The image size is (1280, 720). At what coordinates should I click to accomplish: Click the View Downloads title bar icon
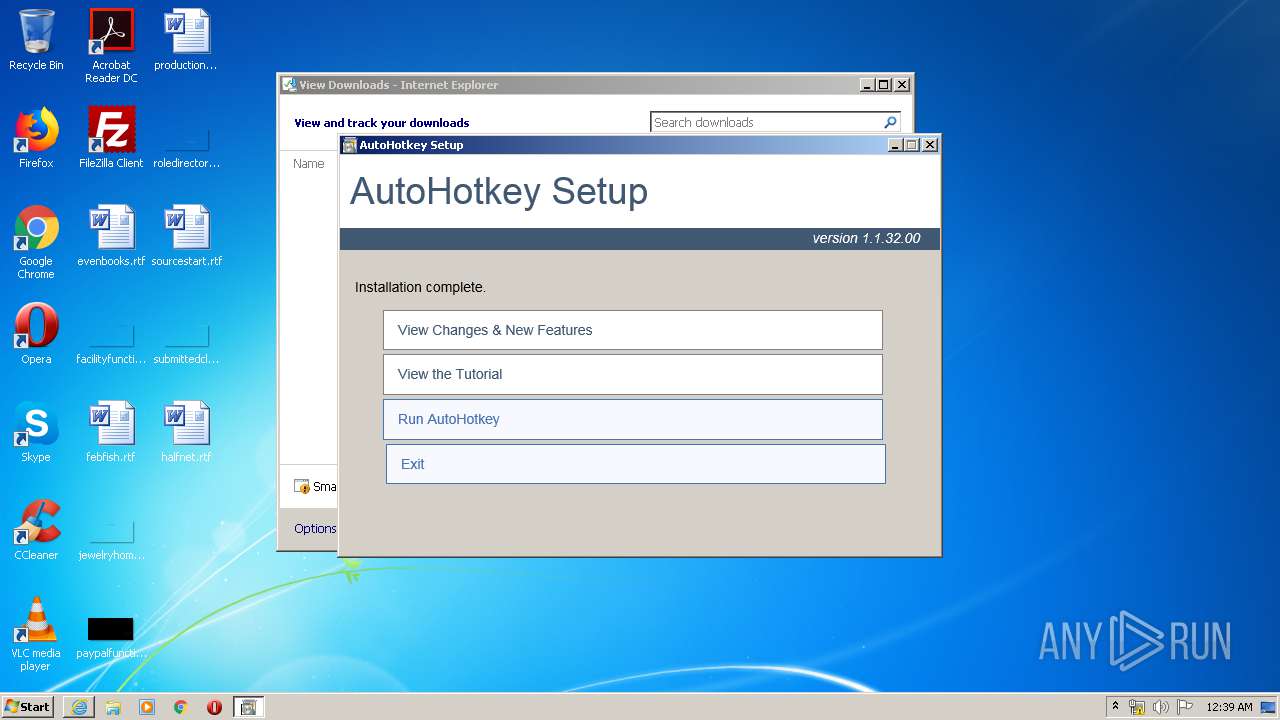click(289, 85)
